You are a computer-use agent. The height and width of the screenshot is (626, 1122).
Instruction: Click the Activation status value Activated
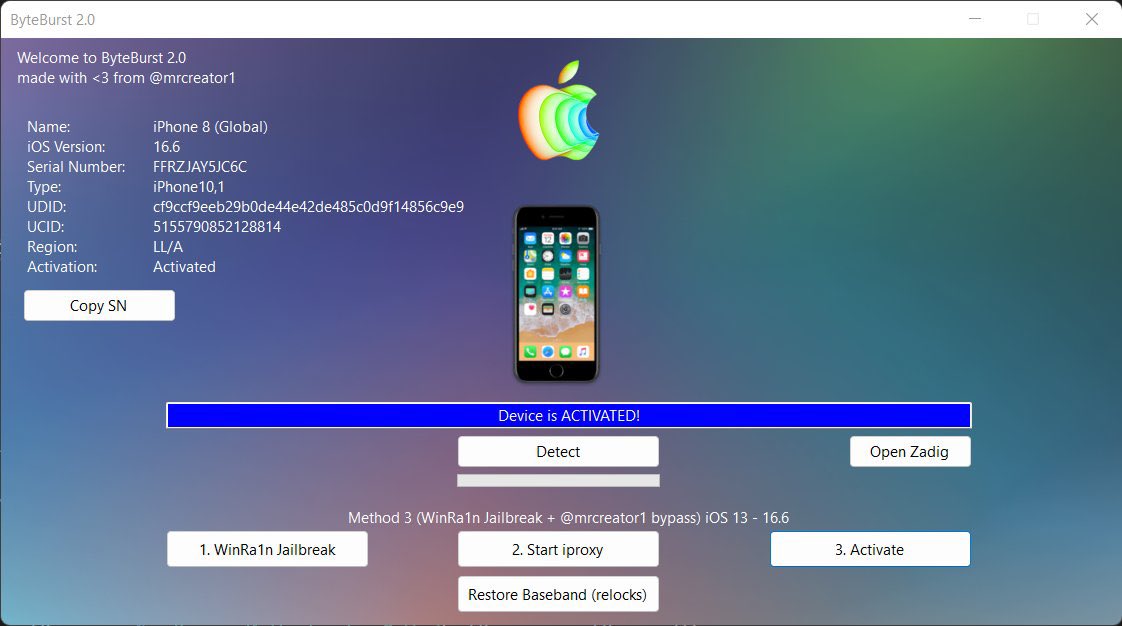coord(185,267)
